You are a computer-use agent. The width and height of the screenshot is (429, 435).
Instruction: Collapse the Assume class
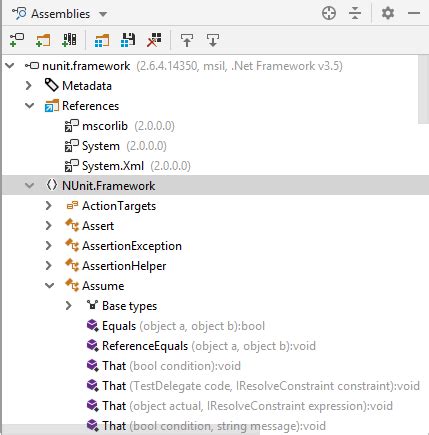coord(50,286)
